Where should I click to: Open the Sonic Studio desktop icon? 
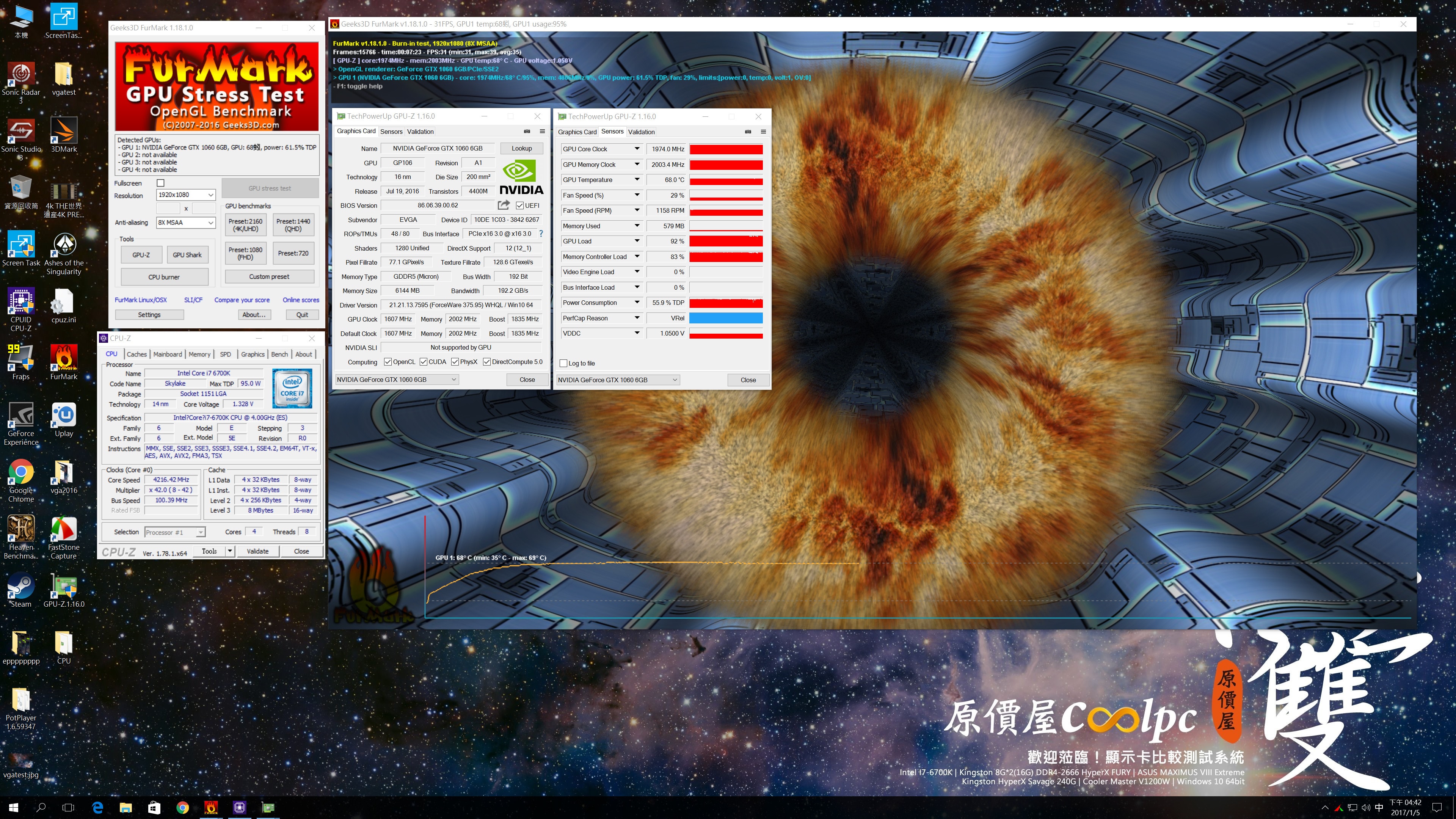[x=21, y=138]
